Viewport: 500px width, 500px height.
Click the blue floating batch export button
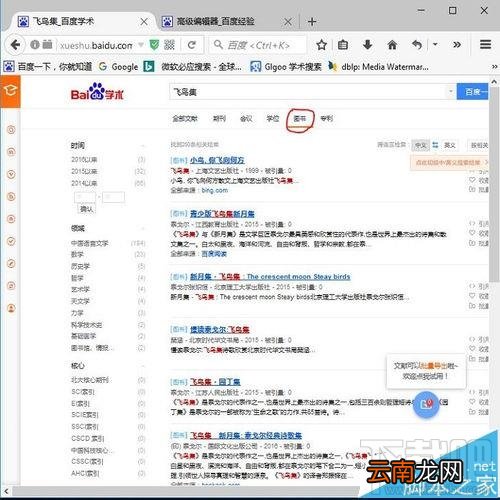tap(426, 404)
